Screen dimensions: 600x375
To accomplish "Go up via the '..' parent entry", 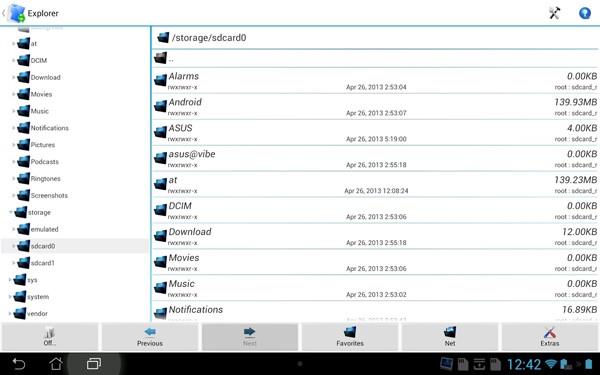I will [x=375, y=59].
